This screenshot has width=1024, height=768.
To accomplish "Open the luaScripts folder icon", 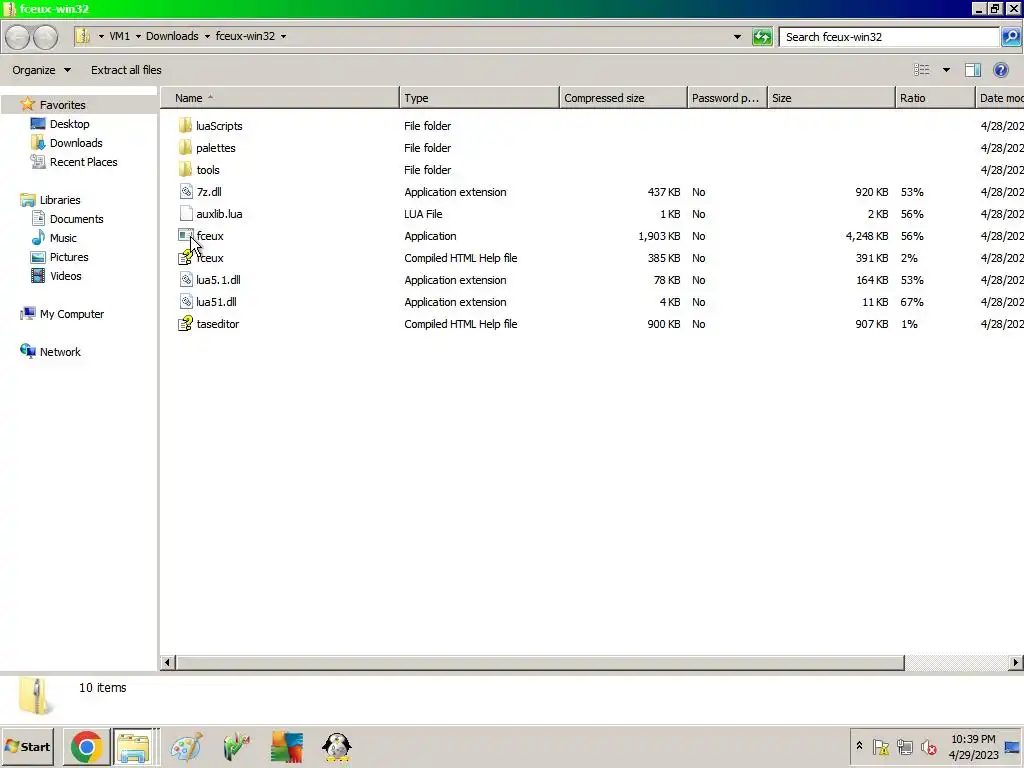I will (x=185, y=125).
